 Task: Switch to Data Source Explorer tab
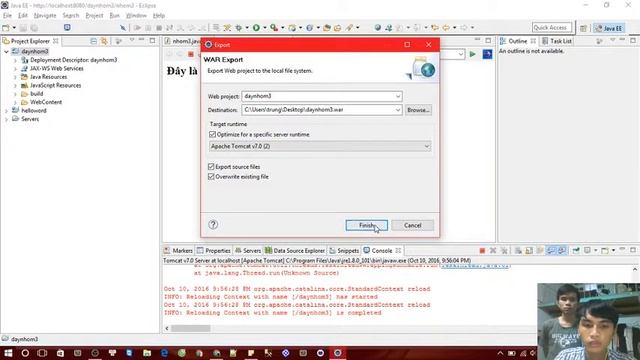(x=295, y=251)
